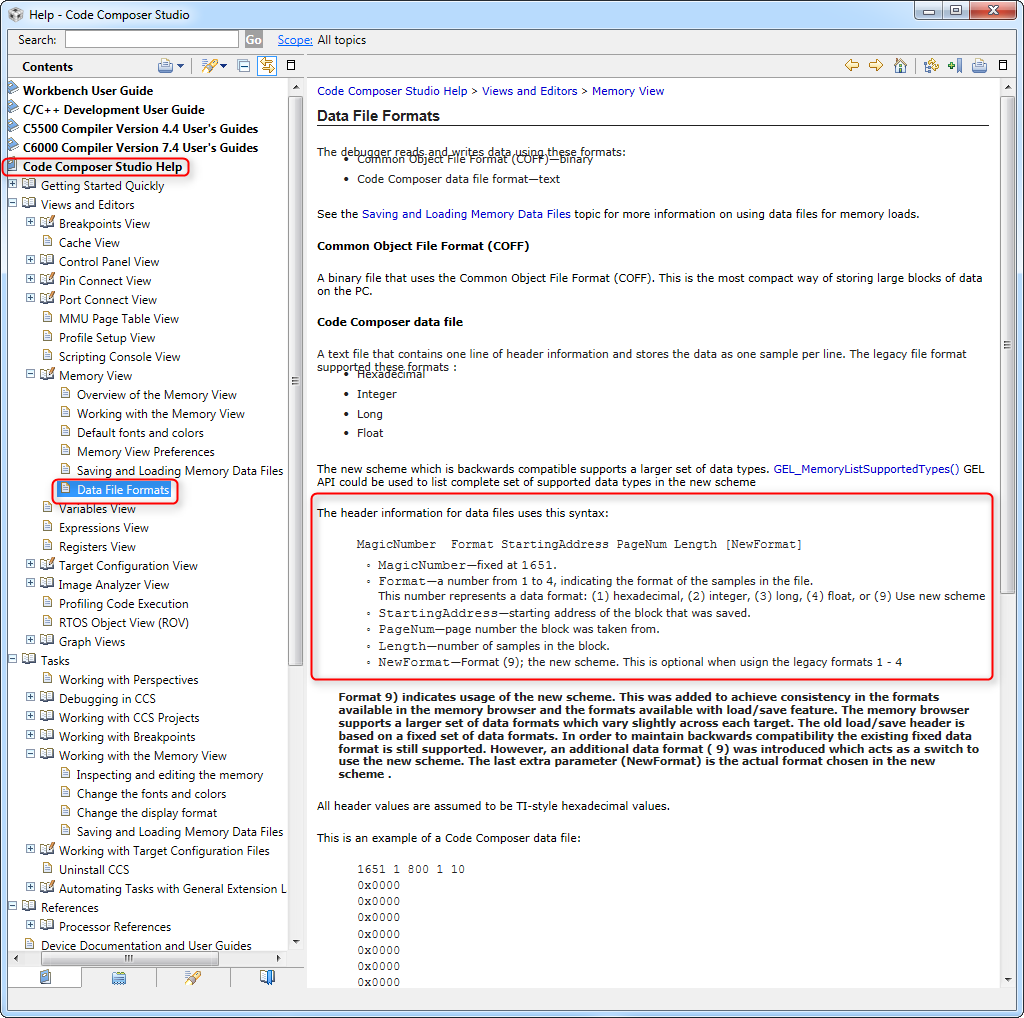Click topic pane vertical scrollbar thumb
1024x1018 pixels.
click(x=1008, y=345)
